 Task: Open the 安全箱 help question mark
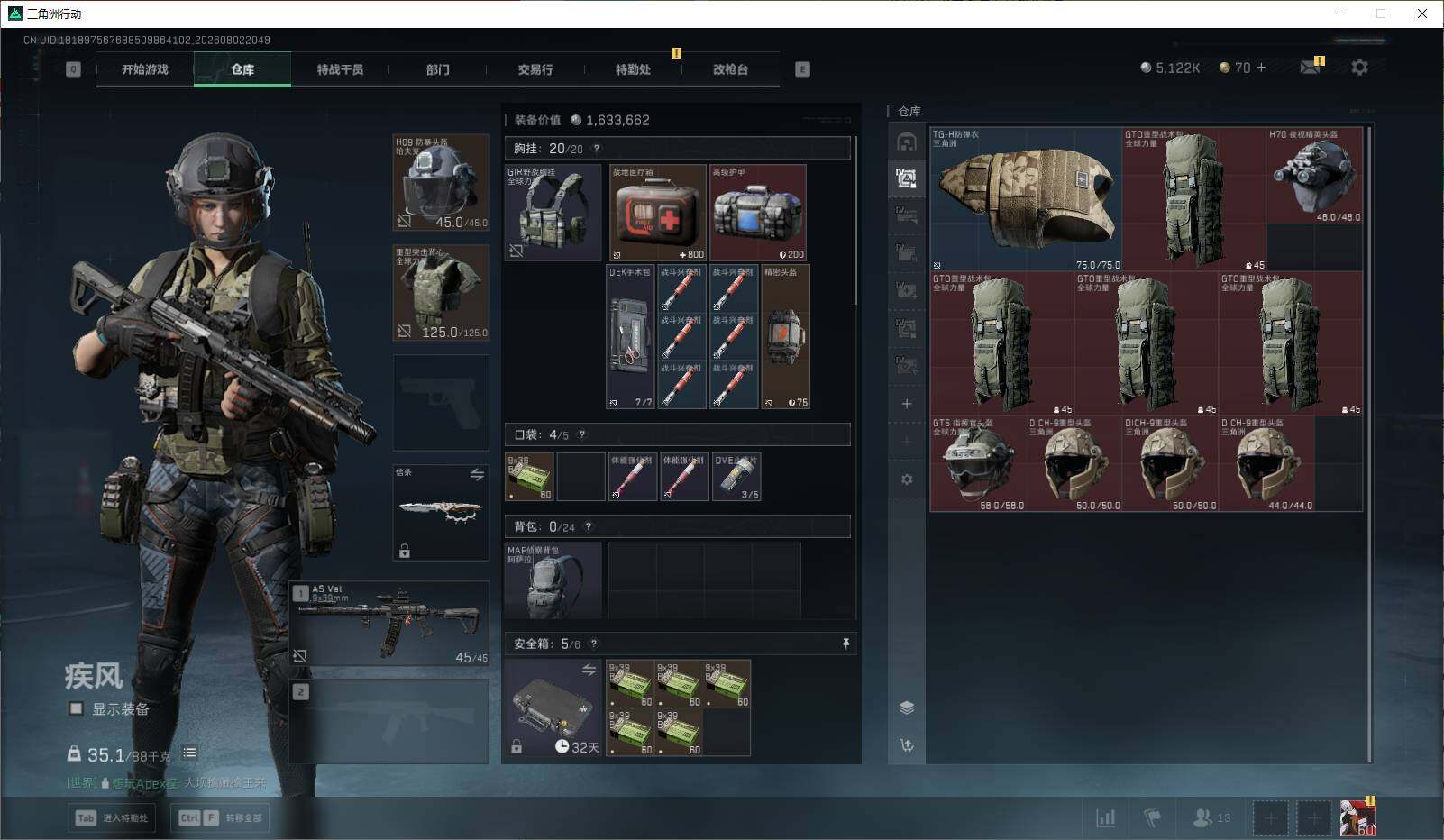pyautogui.click(x=593, y=644)
